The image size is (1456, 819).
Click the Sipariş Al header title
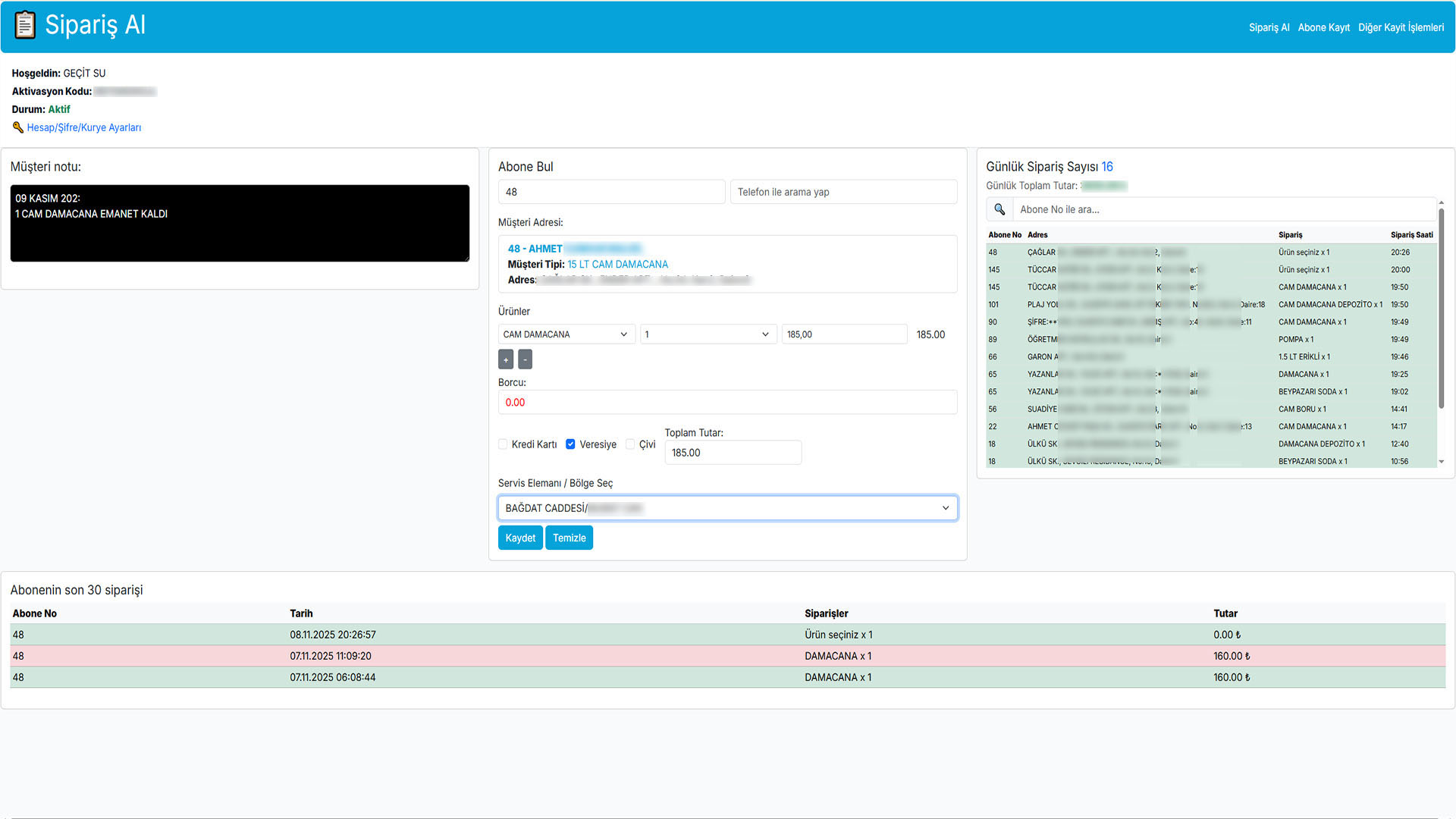point(95,25)
